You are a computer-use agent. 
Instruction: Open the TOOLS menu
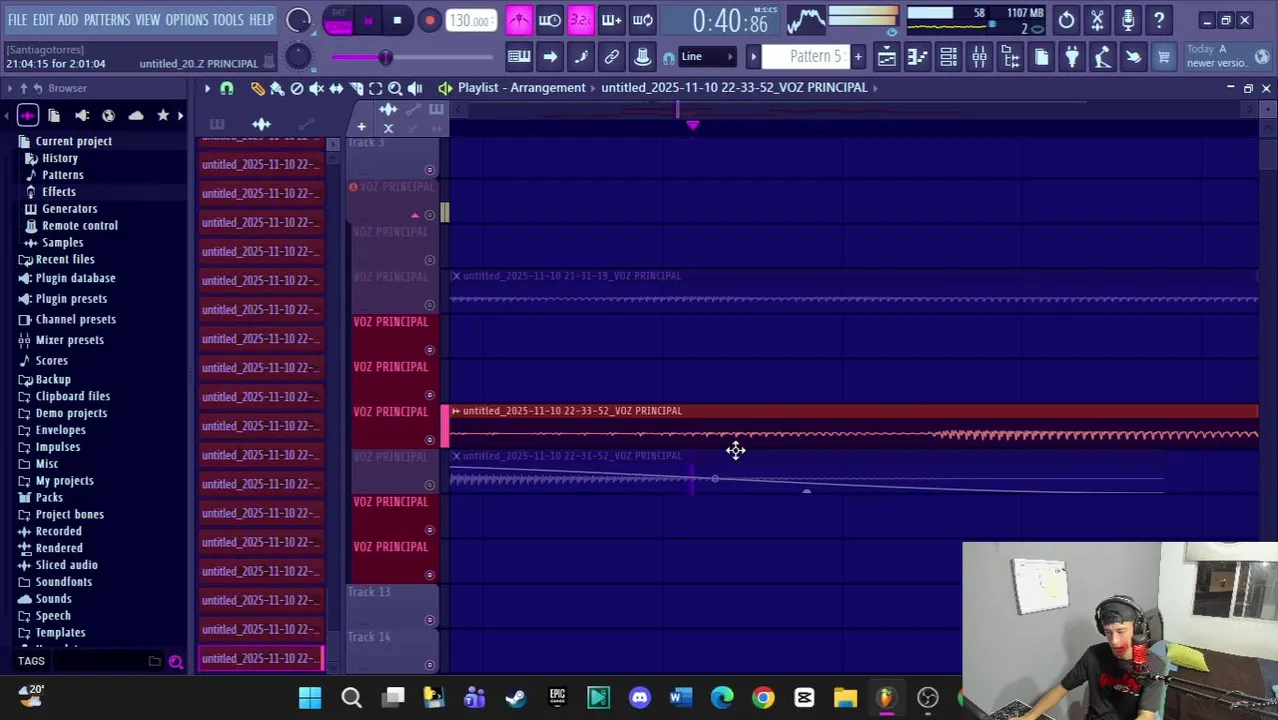pyautogui.click(x=228, y=20)
